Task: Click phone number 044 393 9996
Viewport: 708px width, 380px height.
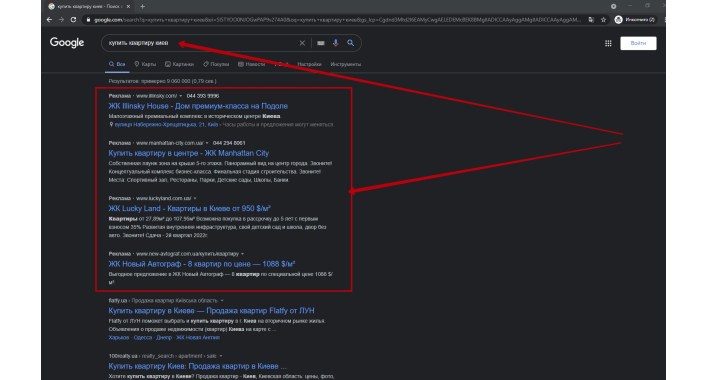Action: pyautogui.click(x=203, y=96)
